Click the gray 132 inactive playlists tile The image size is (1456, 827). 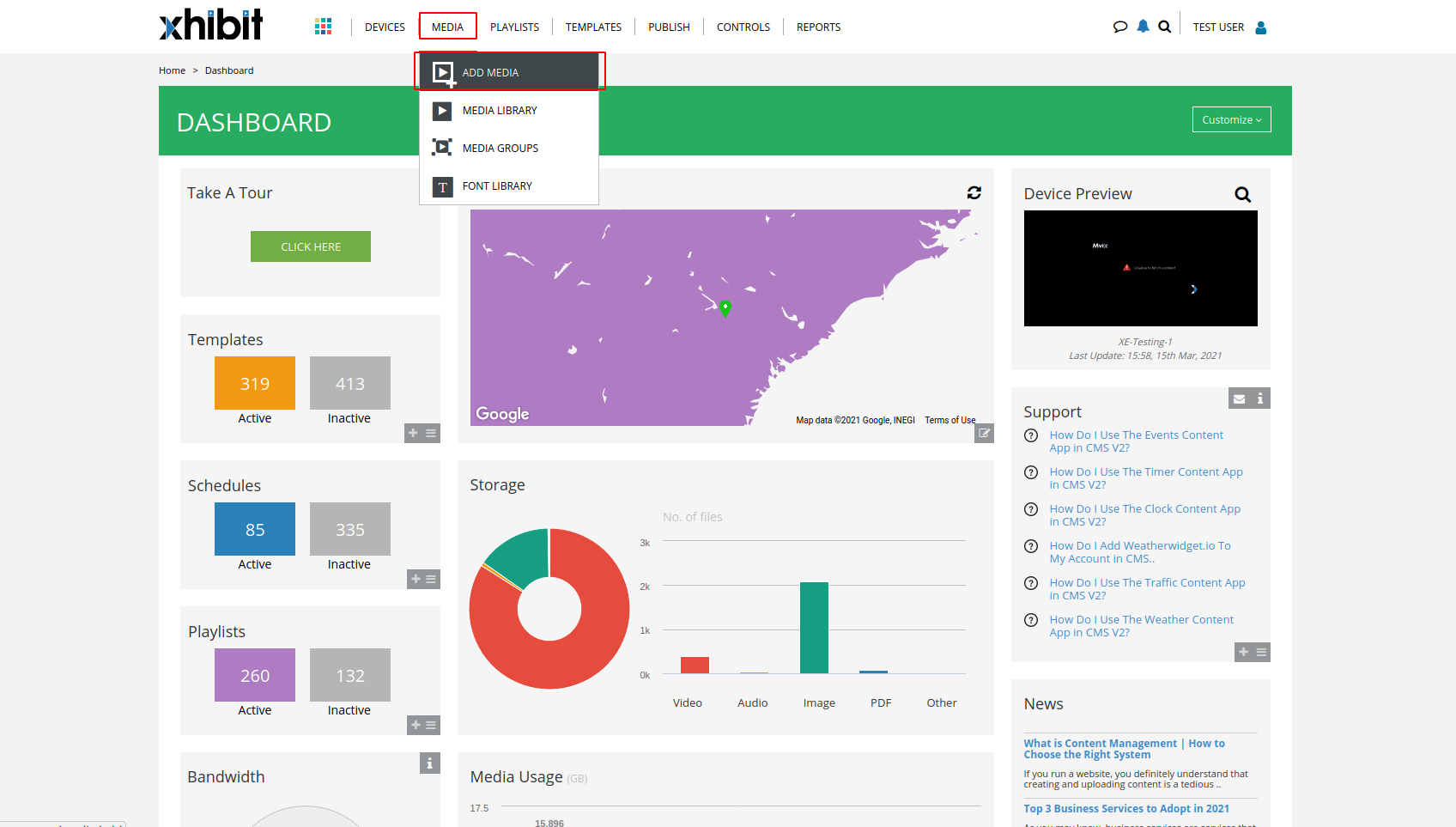point(350,675)
